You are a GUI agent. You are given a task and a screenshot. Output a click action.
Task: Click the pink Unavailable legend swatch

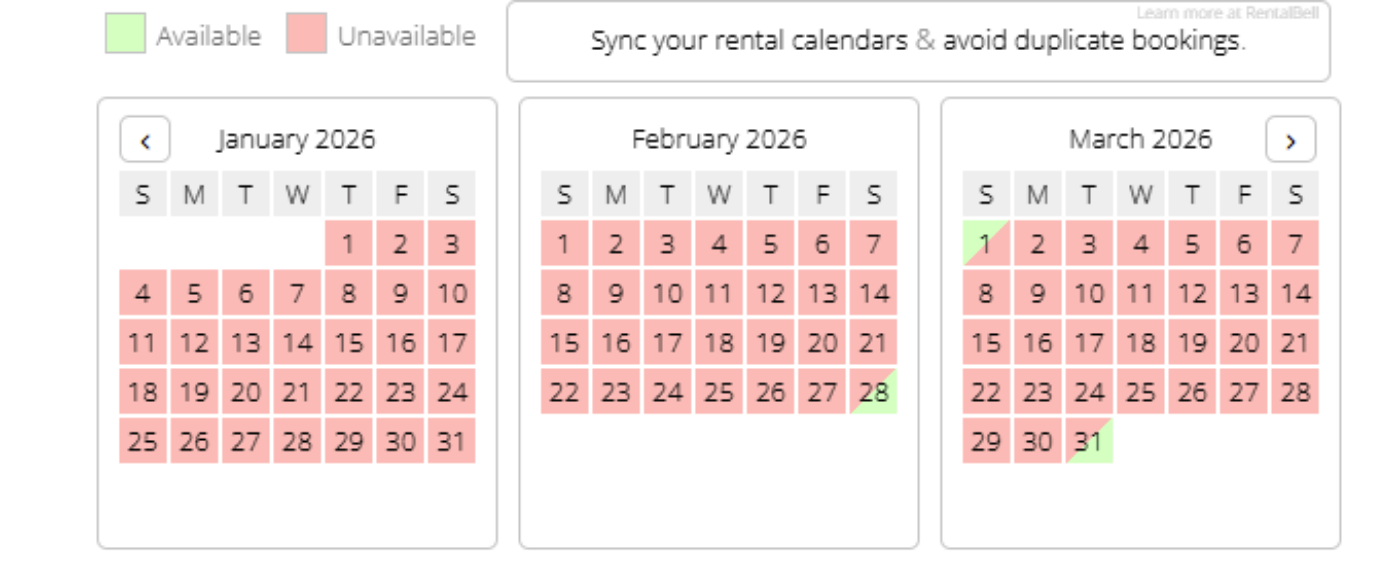pyautogui.click(x=306, y=33)
